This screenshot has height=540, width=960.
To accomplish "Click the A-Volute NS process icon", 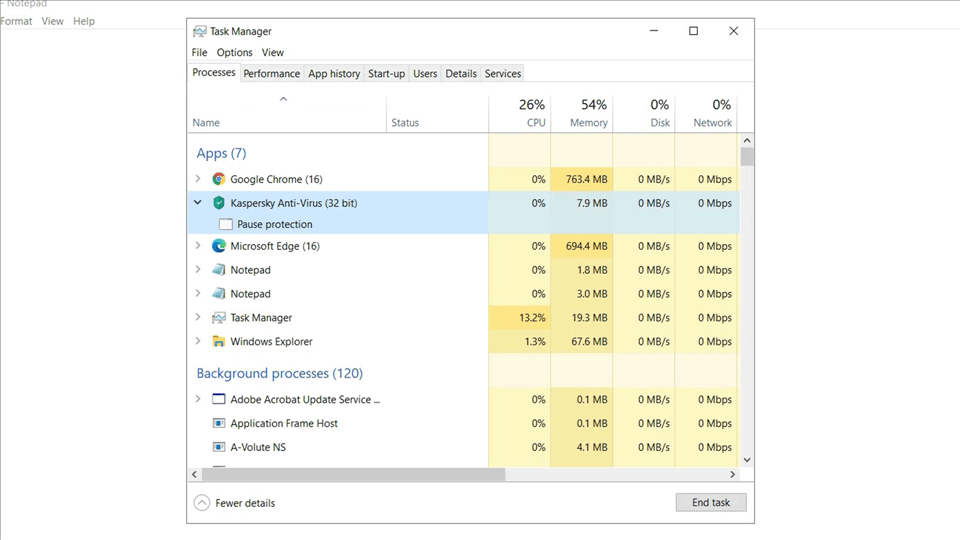I will [x=219, y=448].
